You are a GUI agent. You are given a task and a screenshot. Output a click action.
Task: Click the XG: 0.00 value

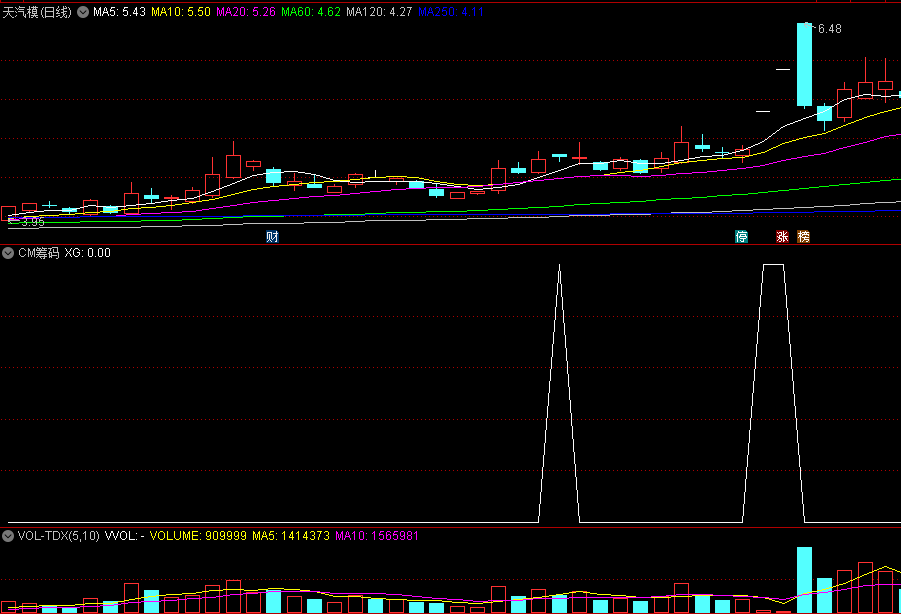point(87,253)
